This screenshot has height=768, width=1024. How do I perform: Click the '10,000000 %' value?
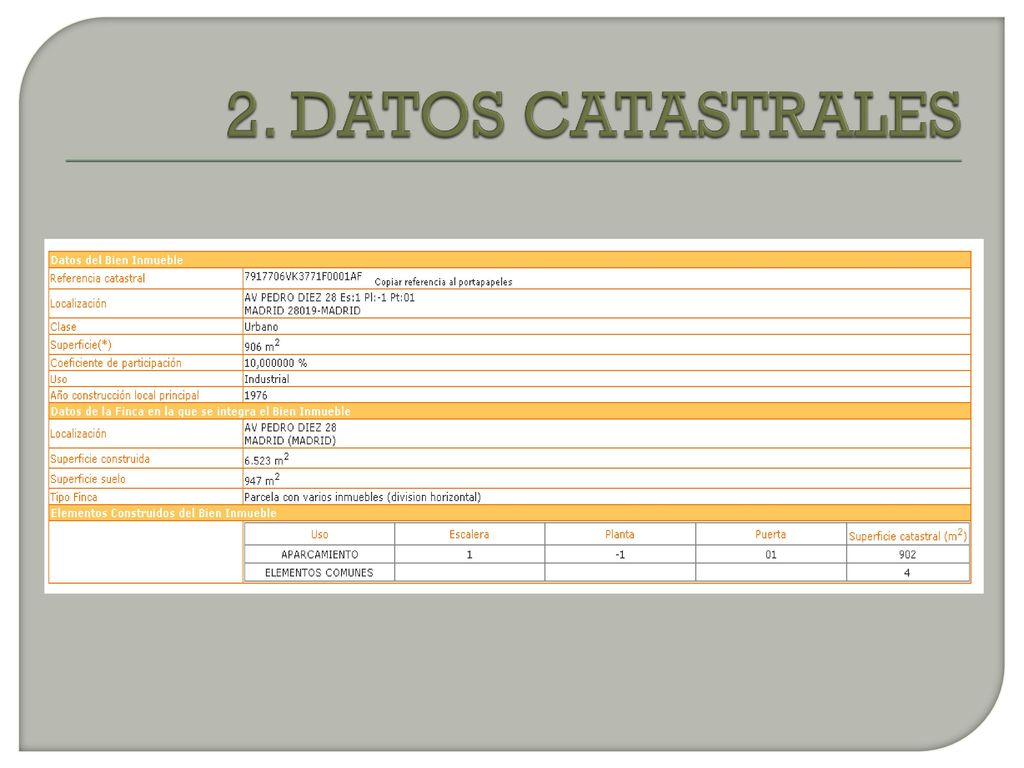[276, 363]
